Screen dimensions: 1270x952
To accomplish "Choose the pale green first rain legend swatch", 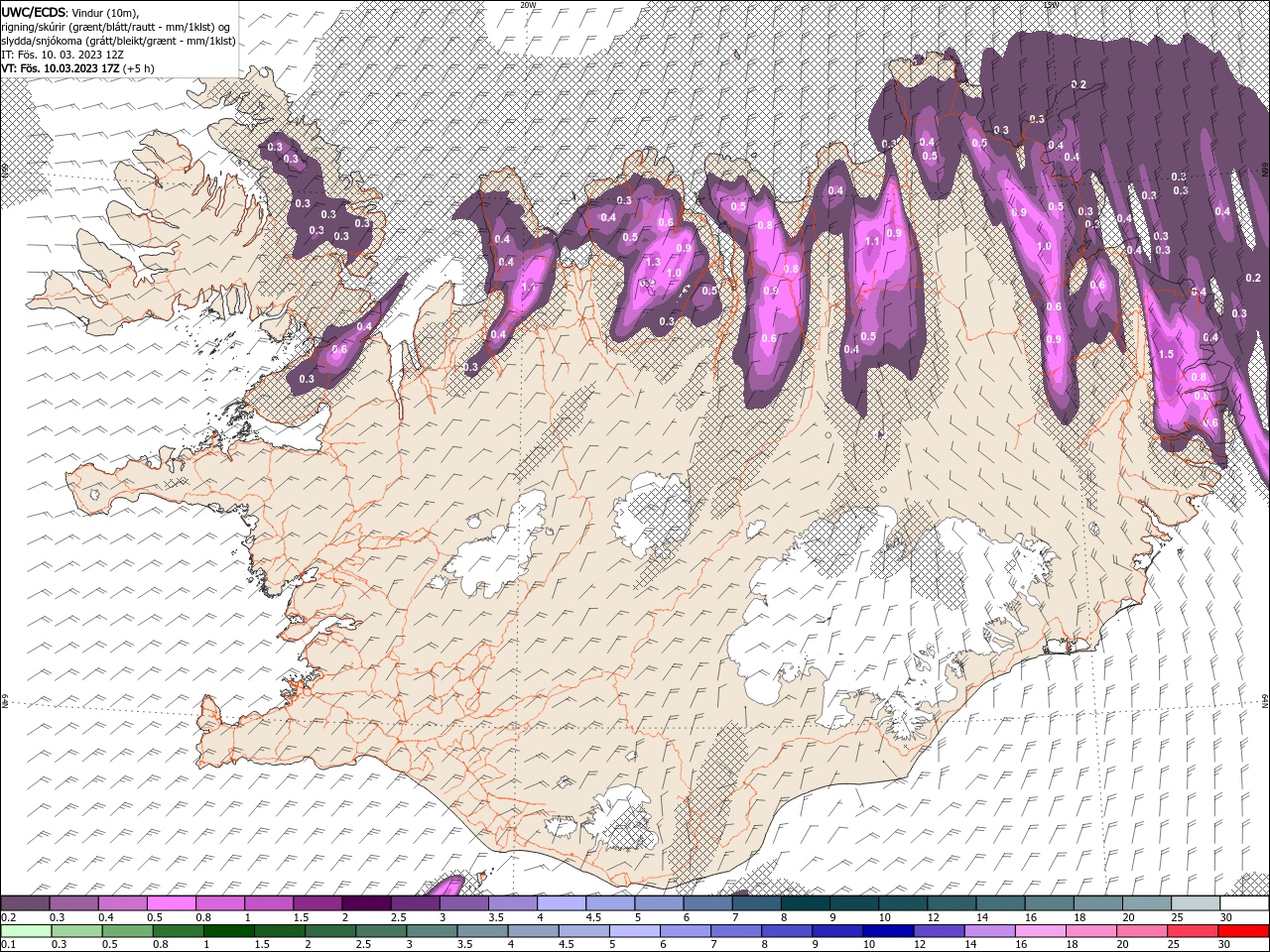I will coord(26,931).
